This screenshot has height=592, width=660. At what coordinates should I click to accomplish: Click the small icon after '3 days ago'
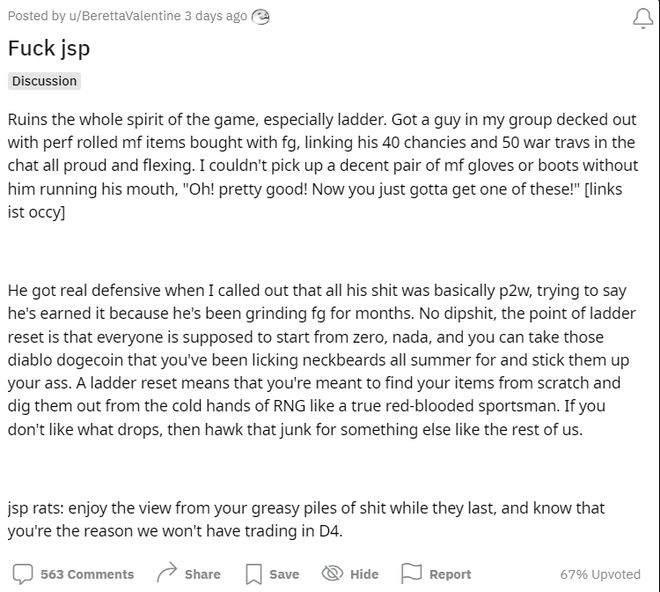261,17
